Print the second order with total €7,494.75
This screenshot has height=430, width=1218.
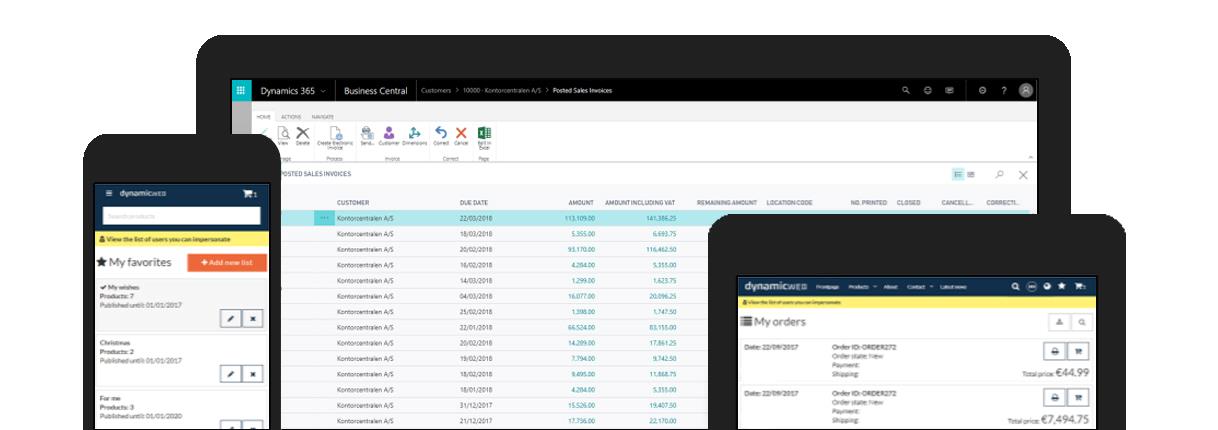1055,399
